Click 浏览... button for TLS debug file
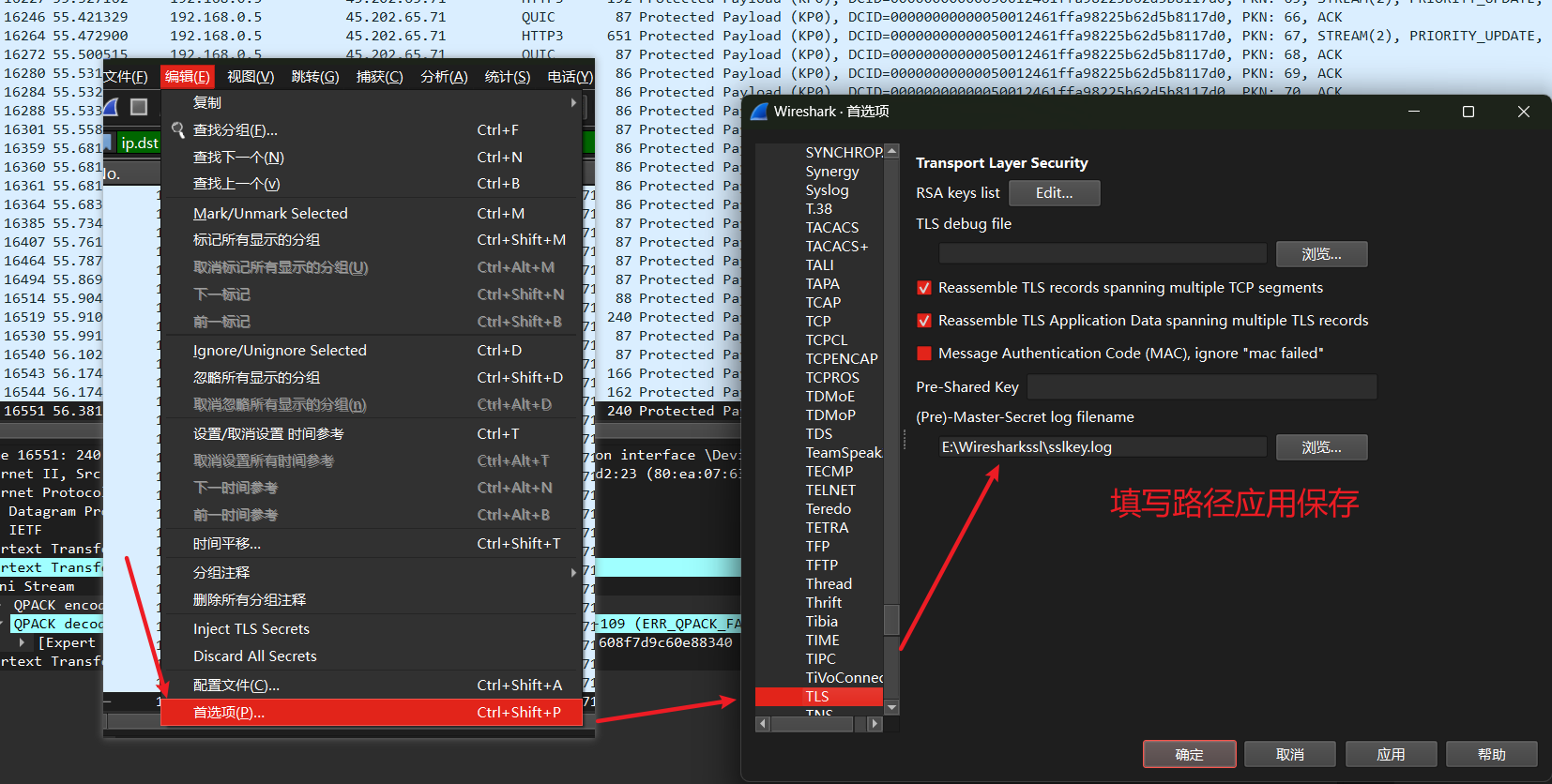Viewport: 1552px width, 784px height. click(x=1321, y=254)
